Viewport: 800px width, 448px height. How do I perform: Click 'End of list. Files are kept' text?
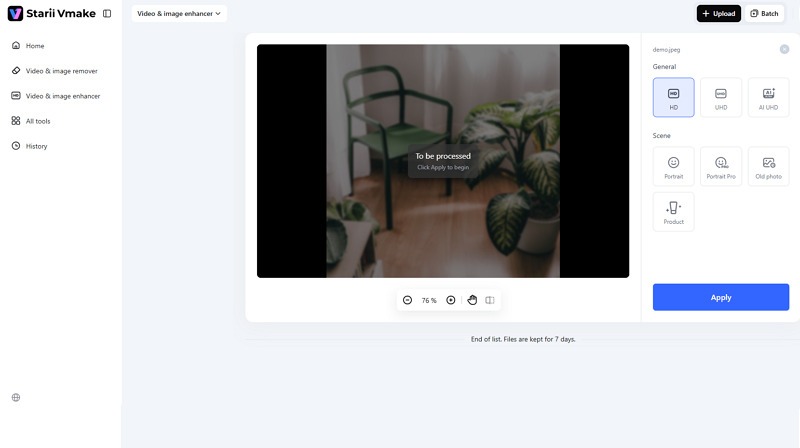(523, 339)
